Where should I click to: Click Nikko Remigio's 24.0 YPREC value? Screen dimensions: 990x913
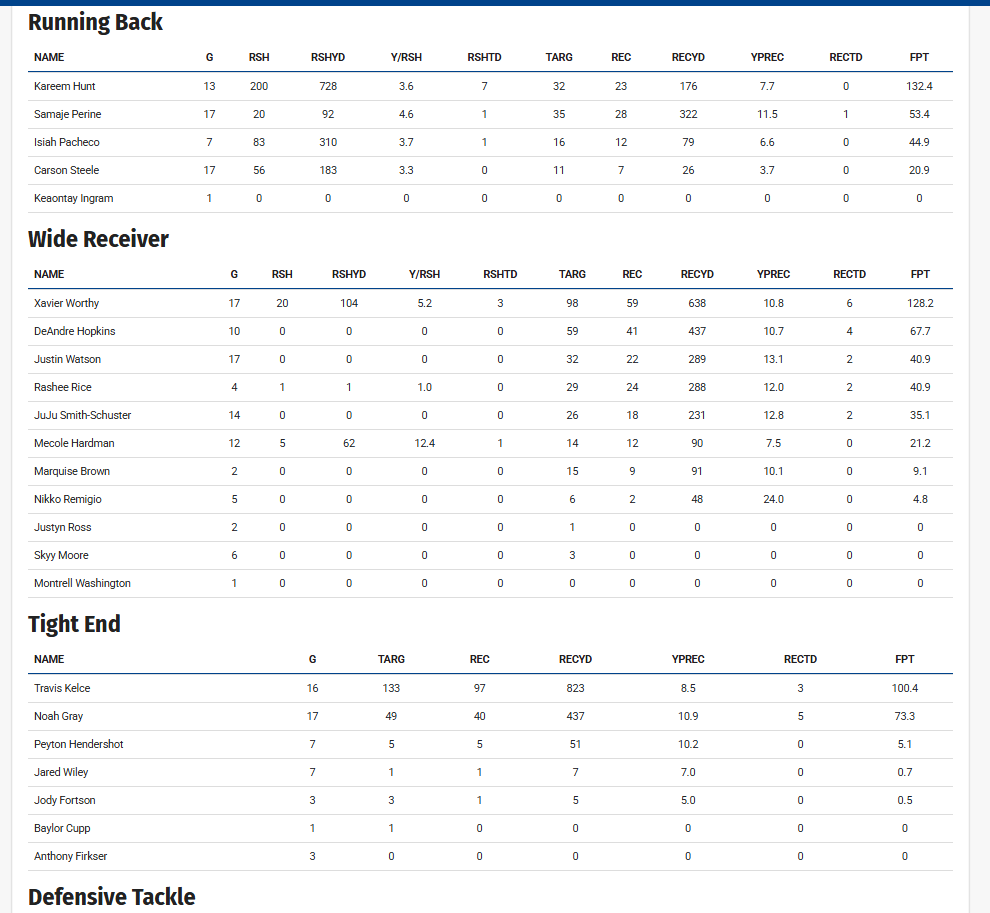tap(773, 499)
